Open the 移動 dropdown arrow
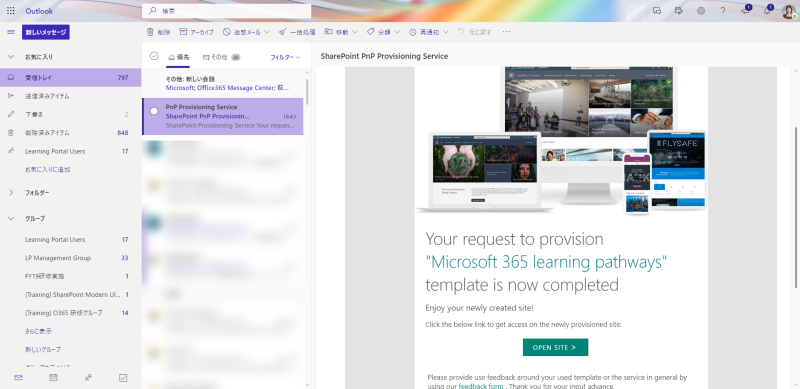800x389 pixels. (355, 32)
